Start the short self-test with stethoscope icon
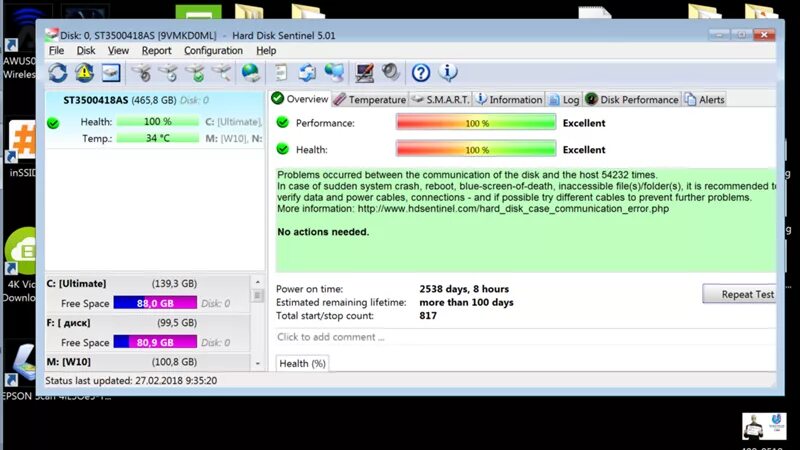800x450 pixels. pos(141,73)
